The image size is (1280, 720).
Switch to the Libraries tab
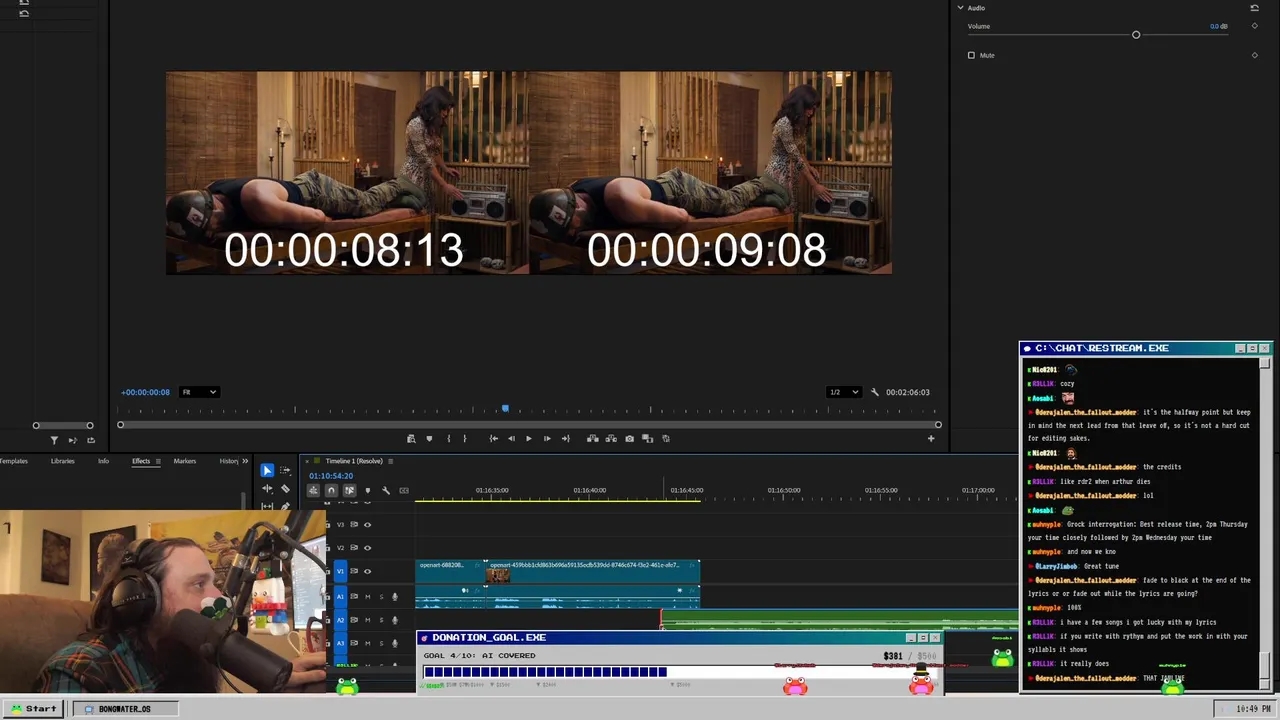coord(63,461)
